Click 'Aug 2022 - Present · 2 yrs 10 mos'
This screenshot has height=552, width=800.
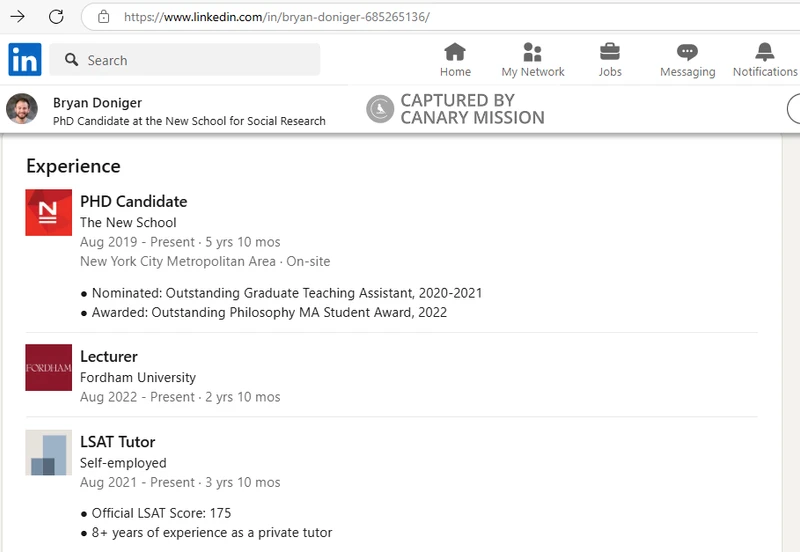(x=180, y=397)
